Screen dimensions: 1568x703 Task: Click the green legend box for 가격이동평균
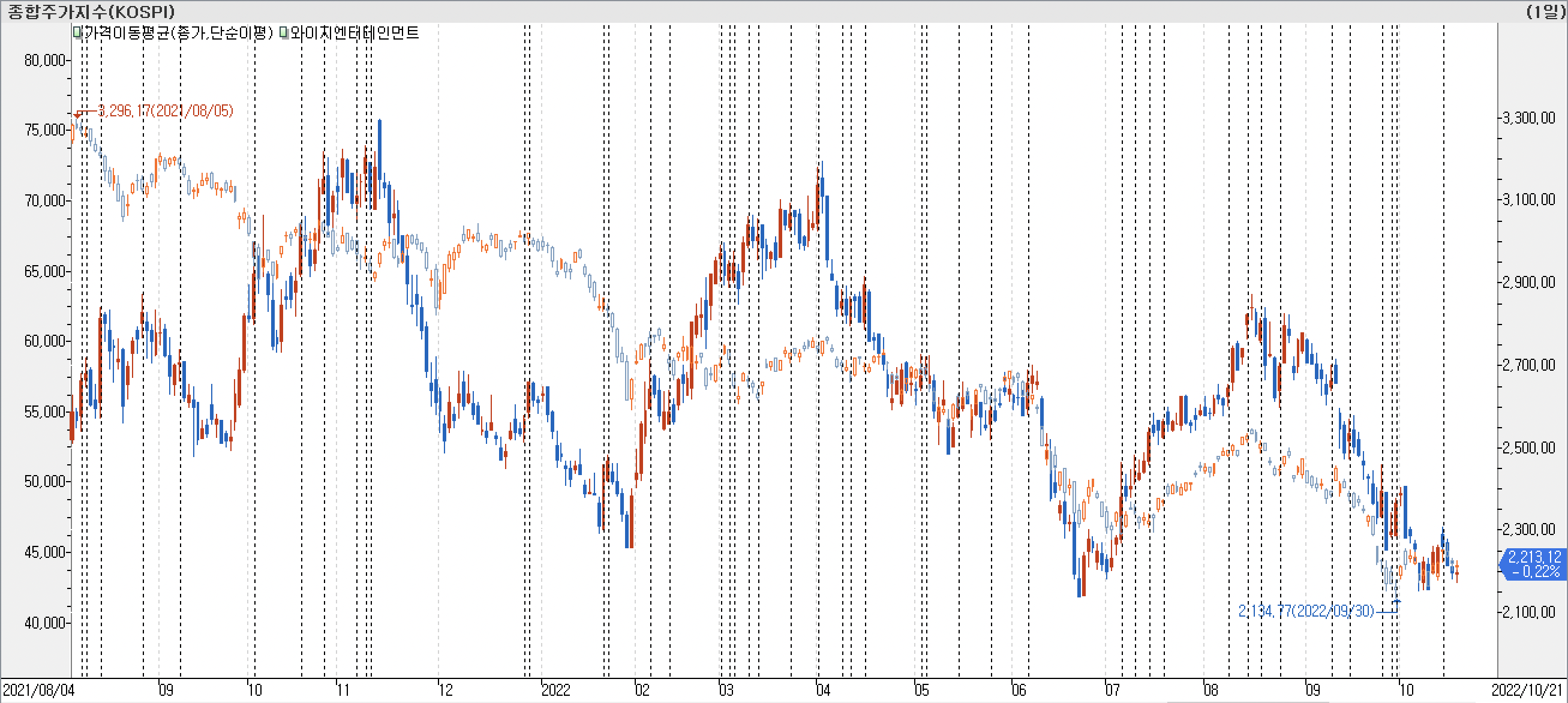click(77, 32)
